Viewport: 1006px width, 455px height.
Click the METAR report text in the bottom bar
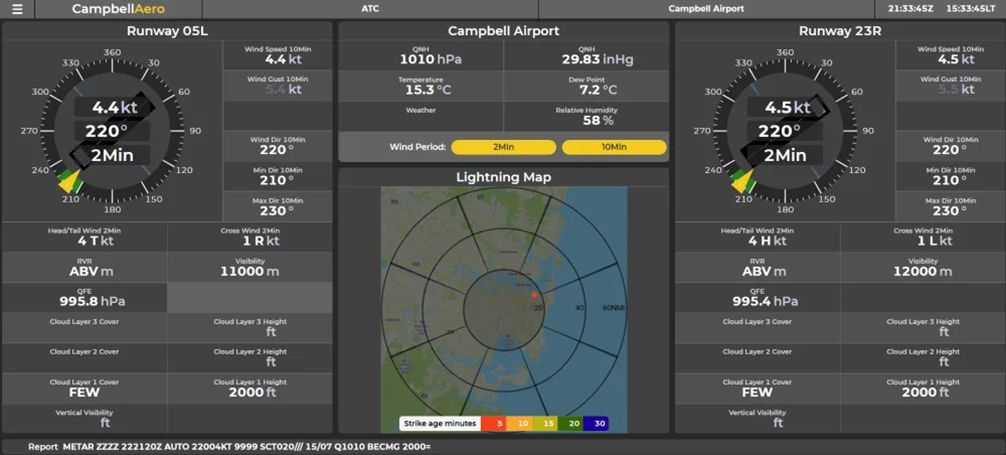tap(245, 447)
